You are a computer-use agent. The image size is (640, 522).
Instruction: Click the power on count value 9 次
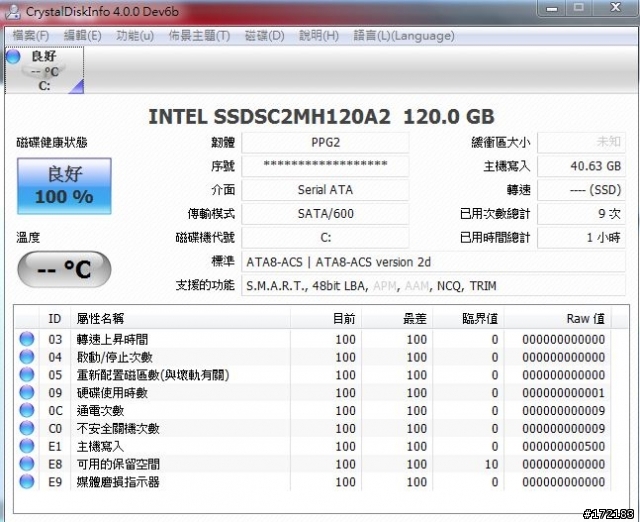pyautogui.click(x=581, y=213)
